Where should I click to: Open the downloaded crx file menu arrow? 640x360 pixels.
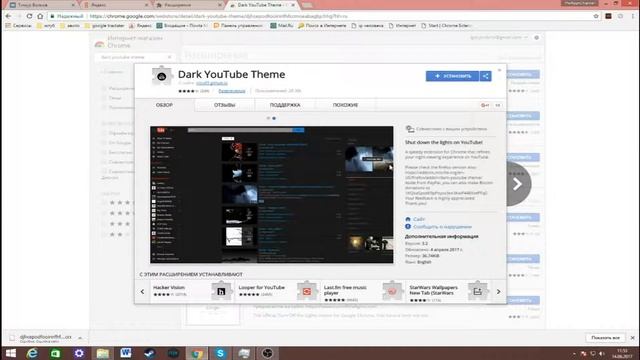(80, 338)
